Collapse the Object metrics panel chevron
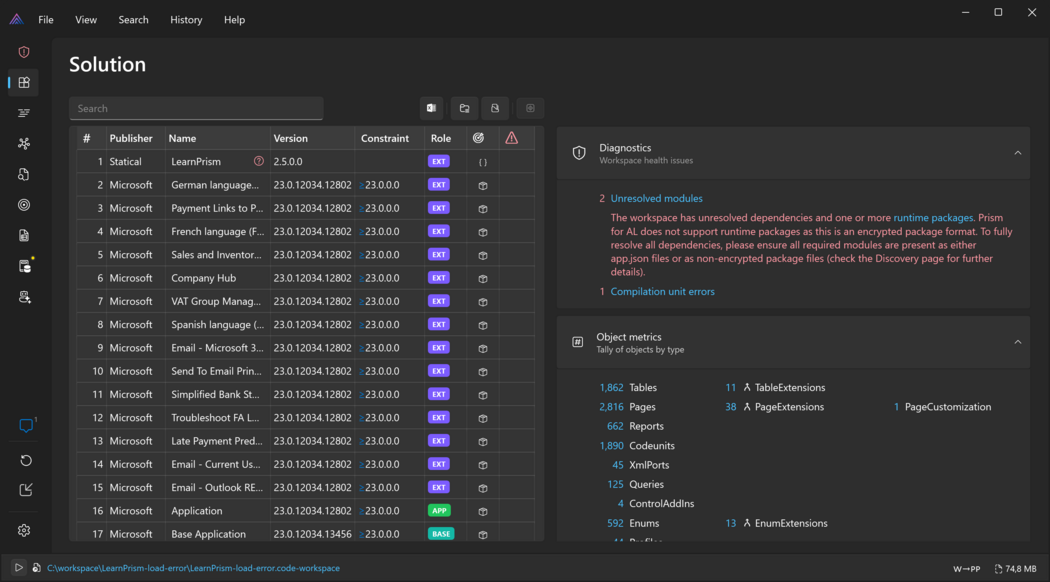Viewport: 1050px width, 582px height. click(x=1017, y=342)
